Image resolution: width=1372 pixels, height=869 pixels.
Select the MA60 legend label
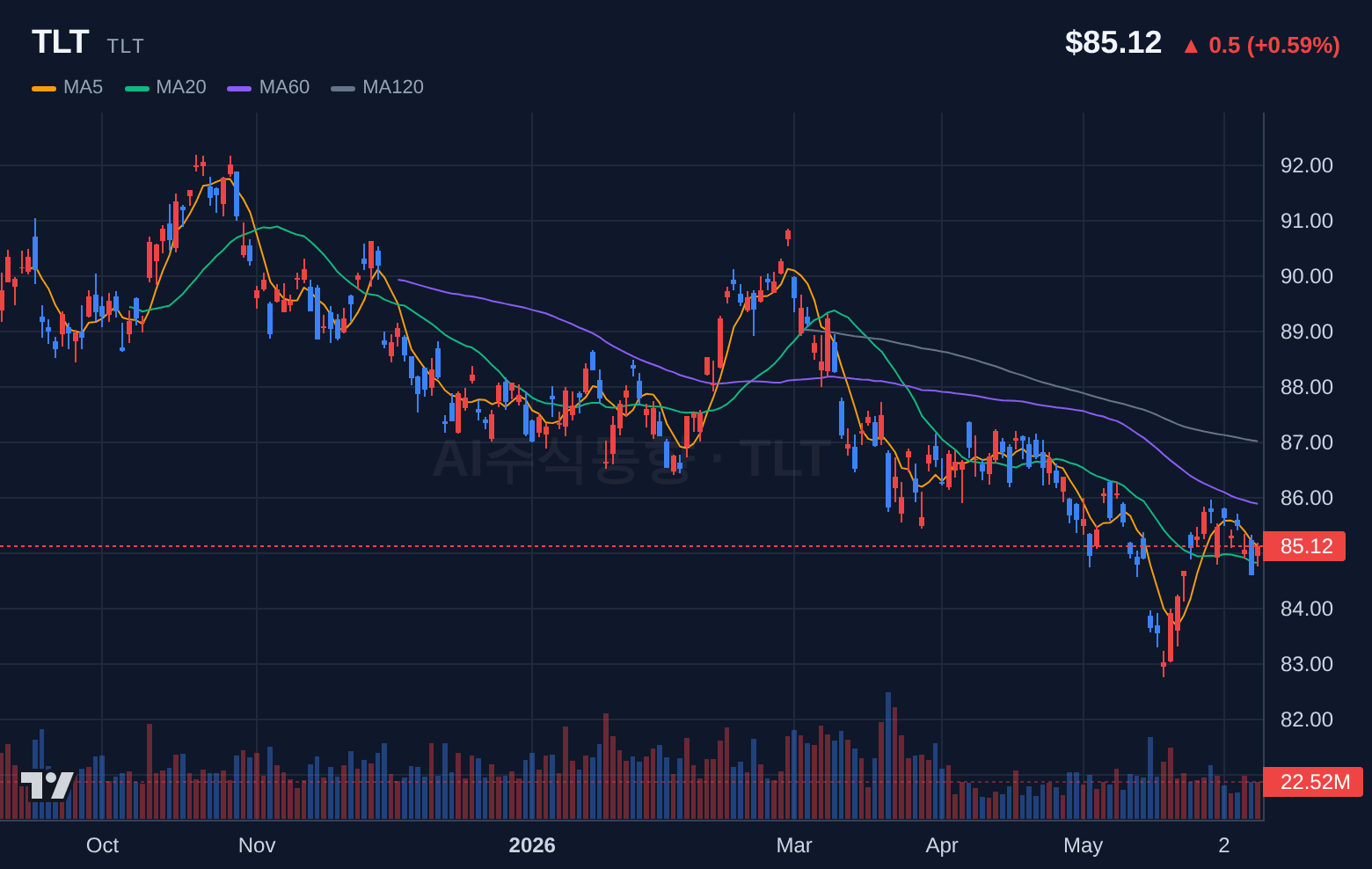click(284, 87)
